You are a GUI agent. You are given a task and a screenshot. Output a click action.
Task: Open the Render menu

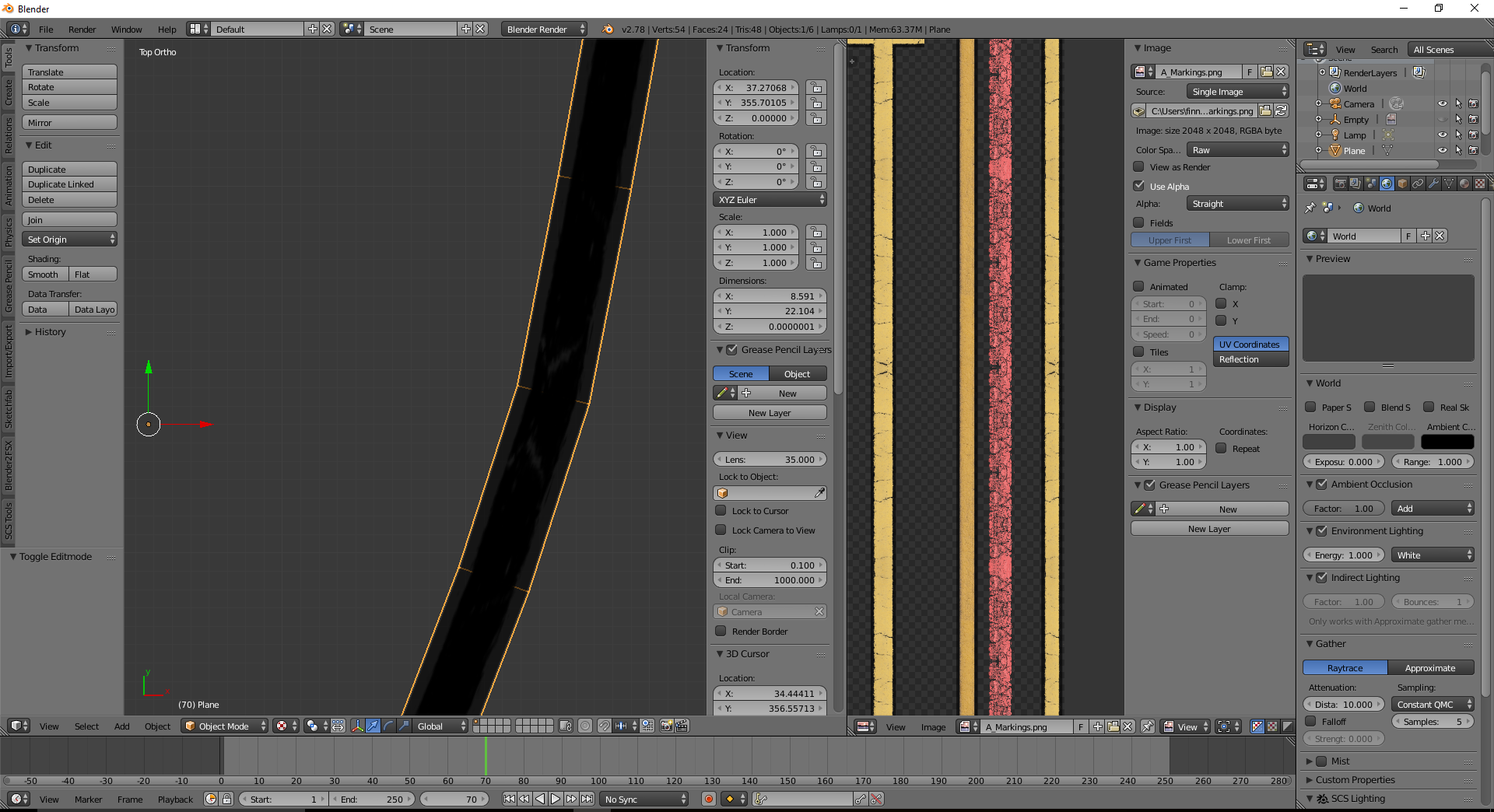82,29
